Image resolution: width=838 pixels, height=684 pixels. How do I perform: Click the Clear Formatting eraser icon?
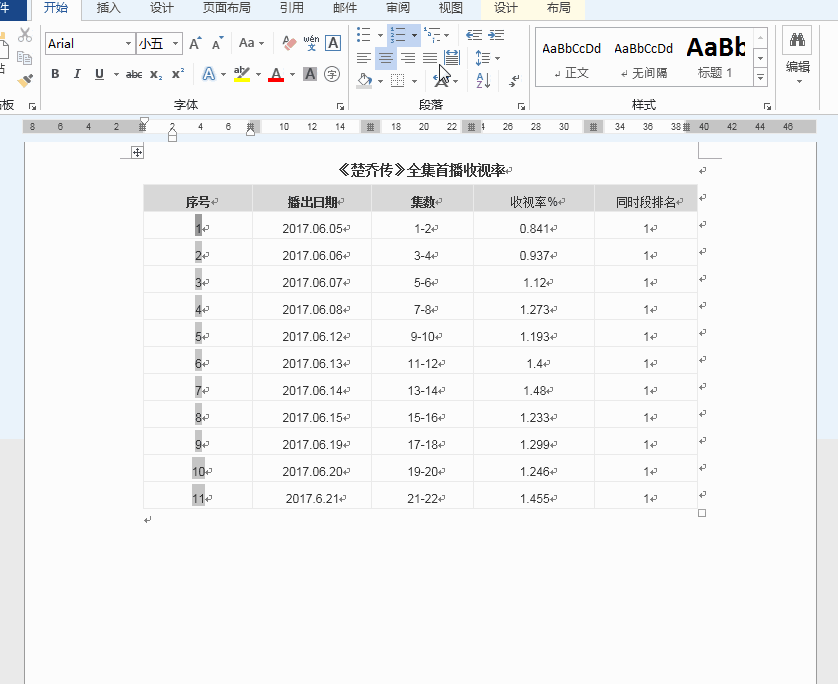[290, 43]
